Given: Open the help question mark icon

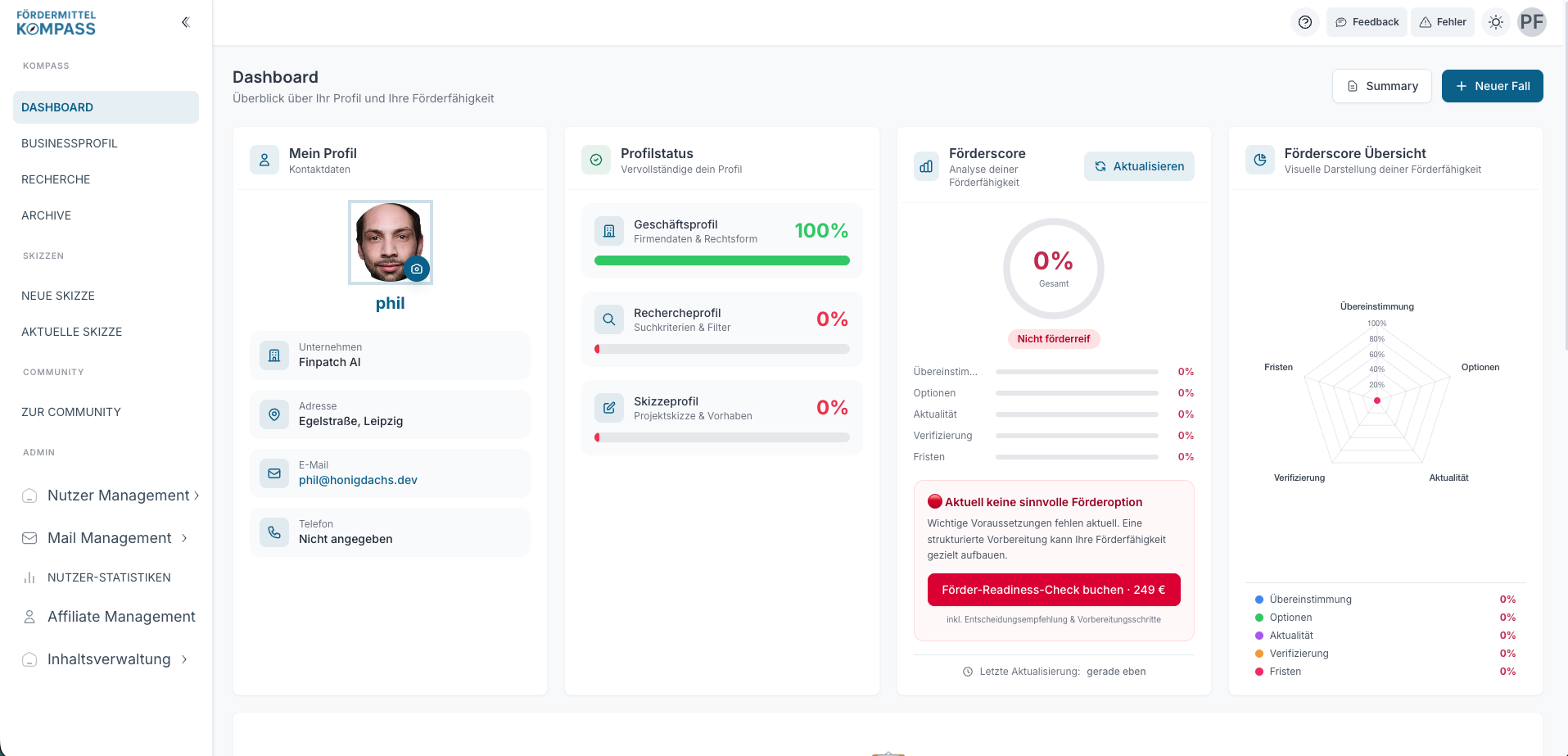Looking at the screenshot, I should [1305, 22].
